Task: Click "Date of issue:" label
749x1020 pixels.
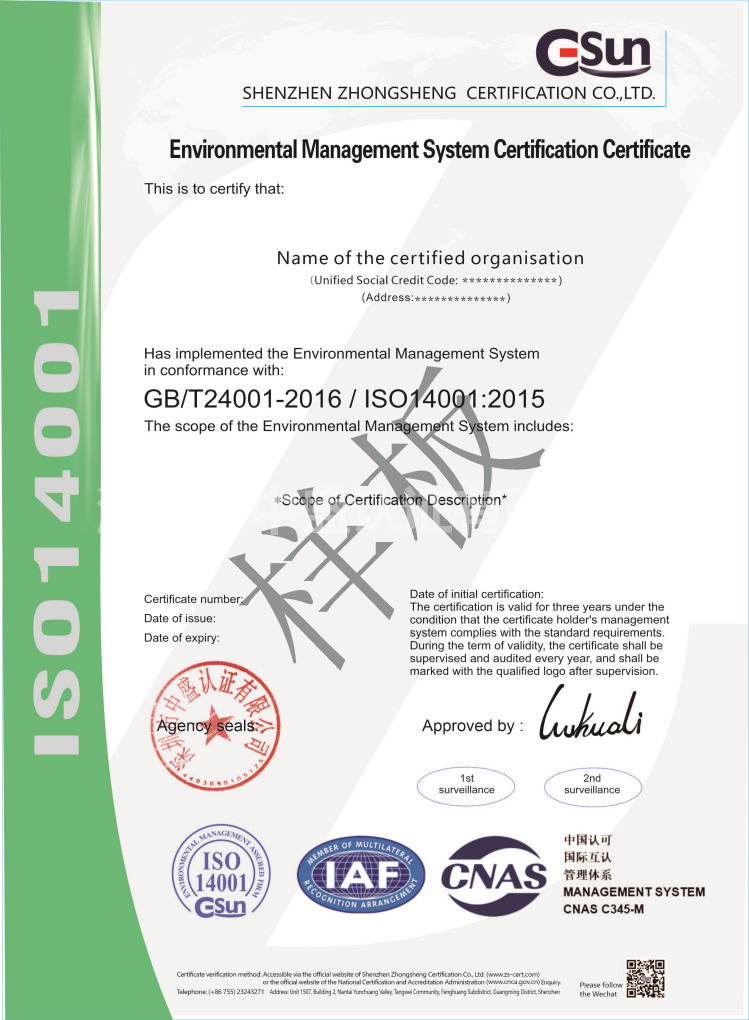Action: tap(180, 618)
